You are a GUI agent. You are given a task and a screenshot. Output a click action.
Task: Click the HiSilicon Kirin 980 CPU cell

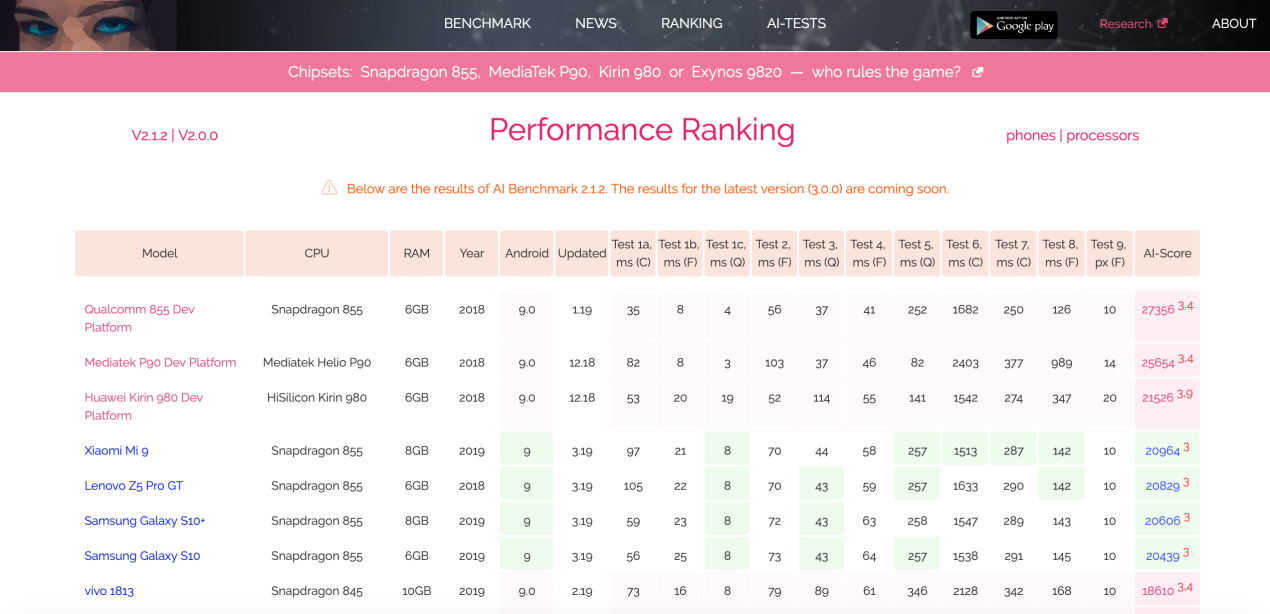tap(317, 397)
